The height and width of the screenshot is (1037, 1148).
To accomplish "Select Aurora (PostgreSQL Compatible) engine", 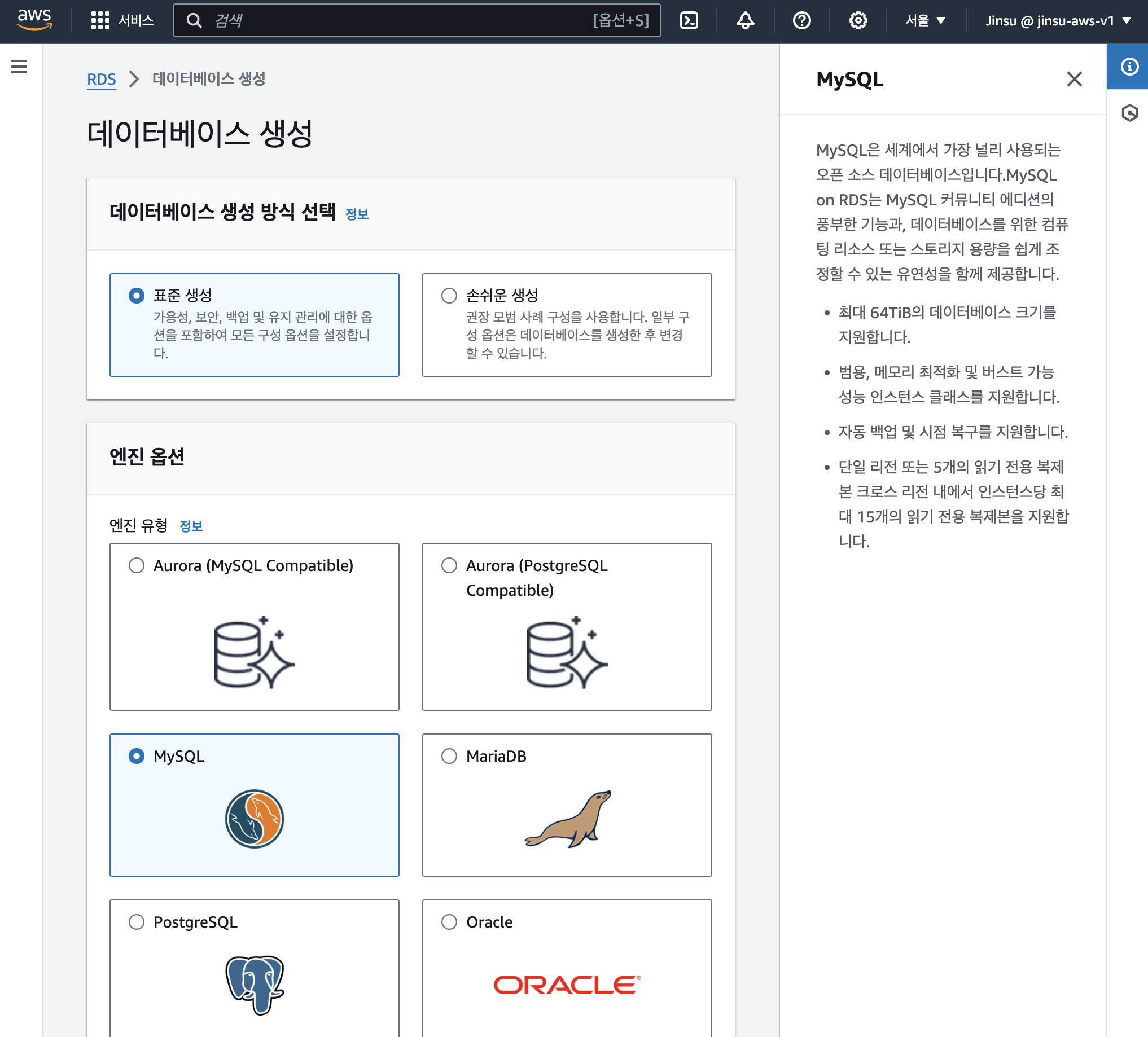I will click(x=449, y=565).
